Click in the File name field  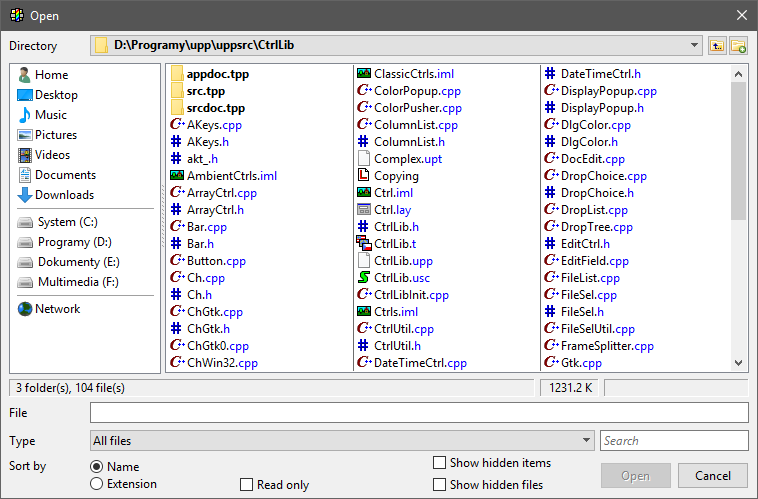[x=418, y=413]
